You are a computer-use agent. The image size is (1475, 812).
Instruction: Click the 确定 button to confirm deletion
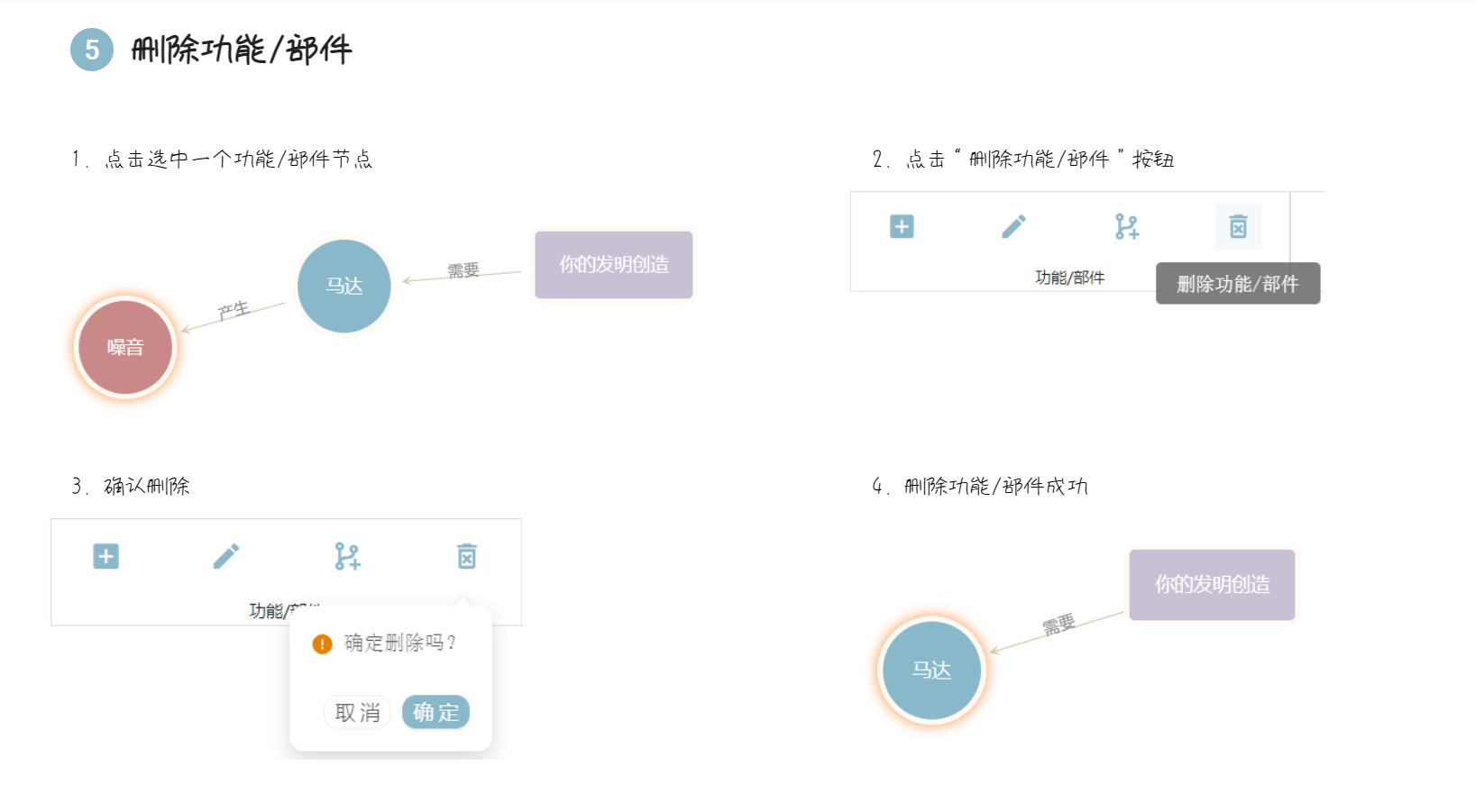click(x=435, y=712)
